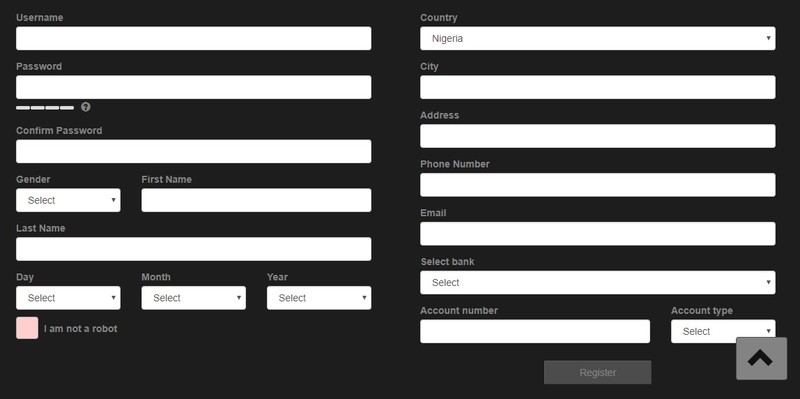The height and width of the screenshot is (399, 800).
Task: Focus the Email input field
Action: (x=597, y=234)
